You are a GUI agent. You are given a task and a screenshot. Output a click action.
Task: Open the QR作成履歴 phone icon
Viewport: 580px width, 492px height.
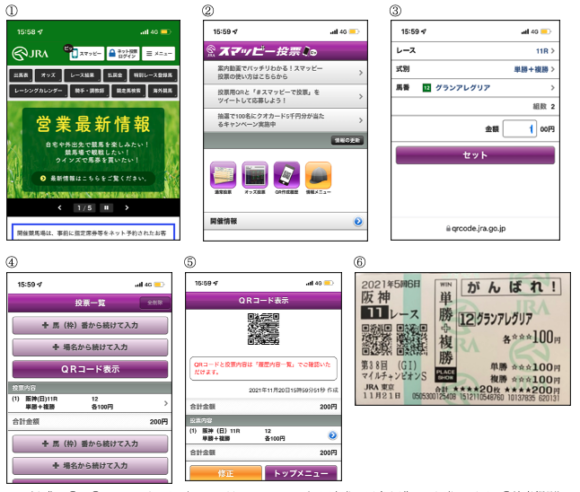point(287,175)
